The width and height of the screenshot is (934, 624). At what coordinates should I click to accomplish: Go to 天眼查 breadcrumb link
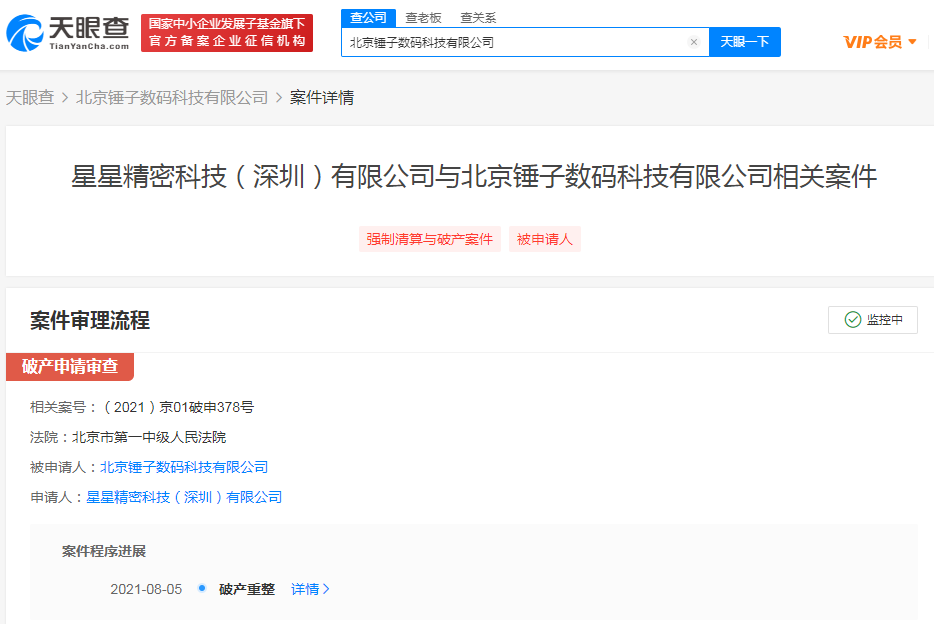[30, 98]
